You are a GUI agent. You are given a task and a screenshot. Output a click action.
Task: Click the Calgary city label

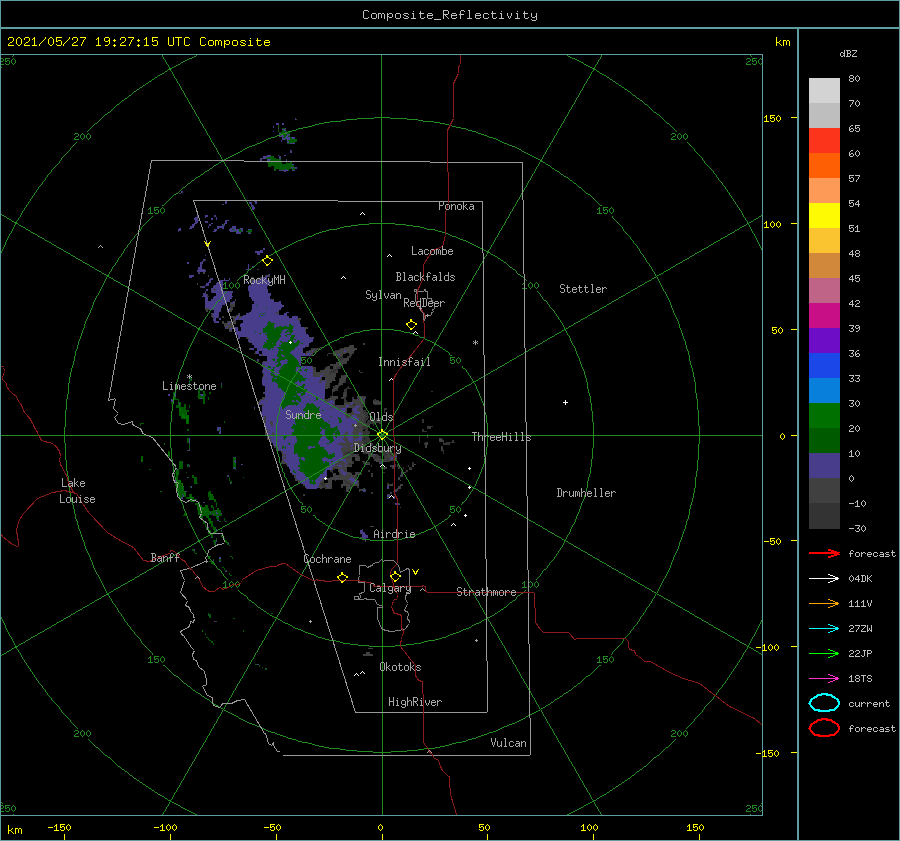(390, 588)
